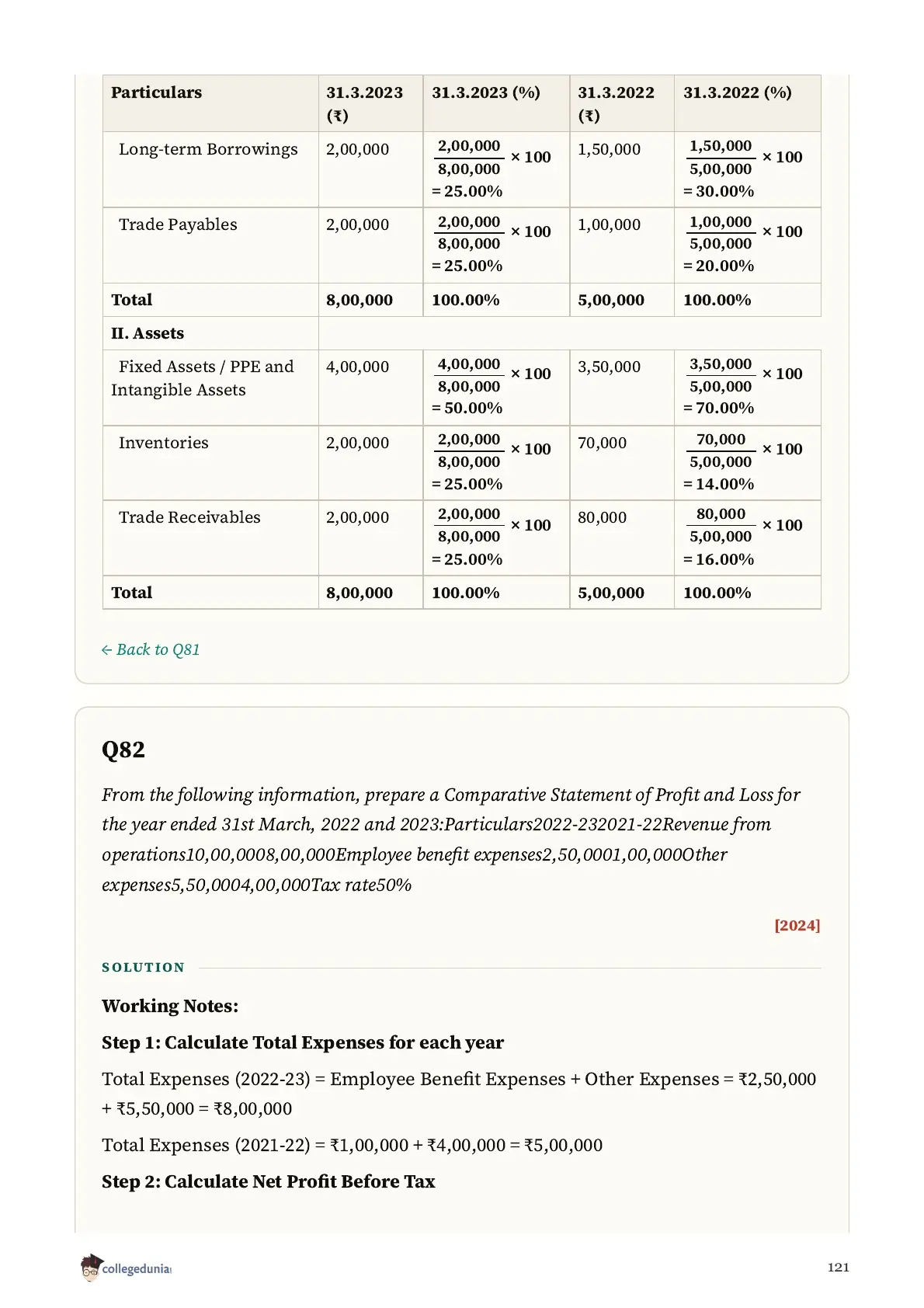
Task: Click the Working Notes heading
Action: (170, 1006)
